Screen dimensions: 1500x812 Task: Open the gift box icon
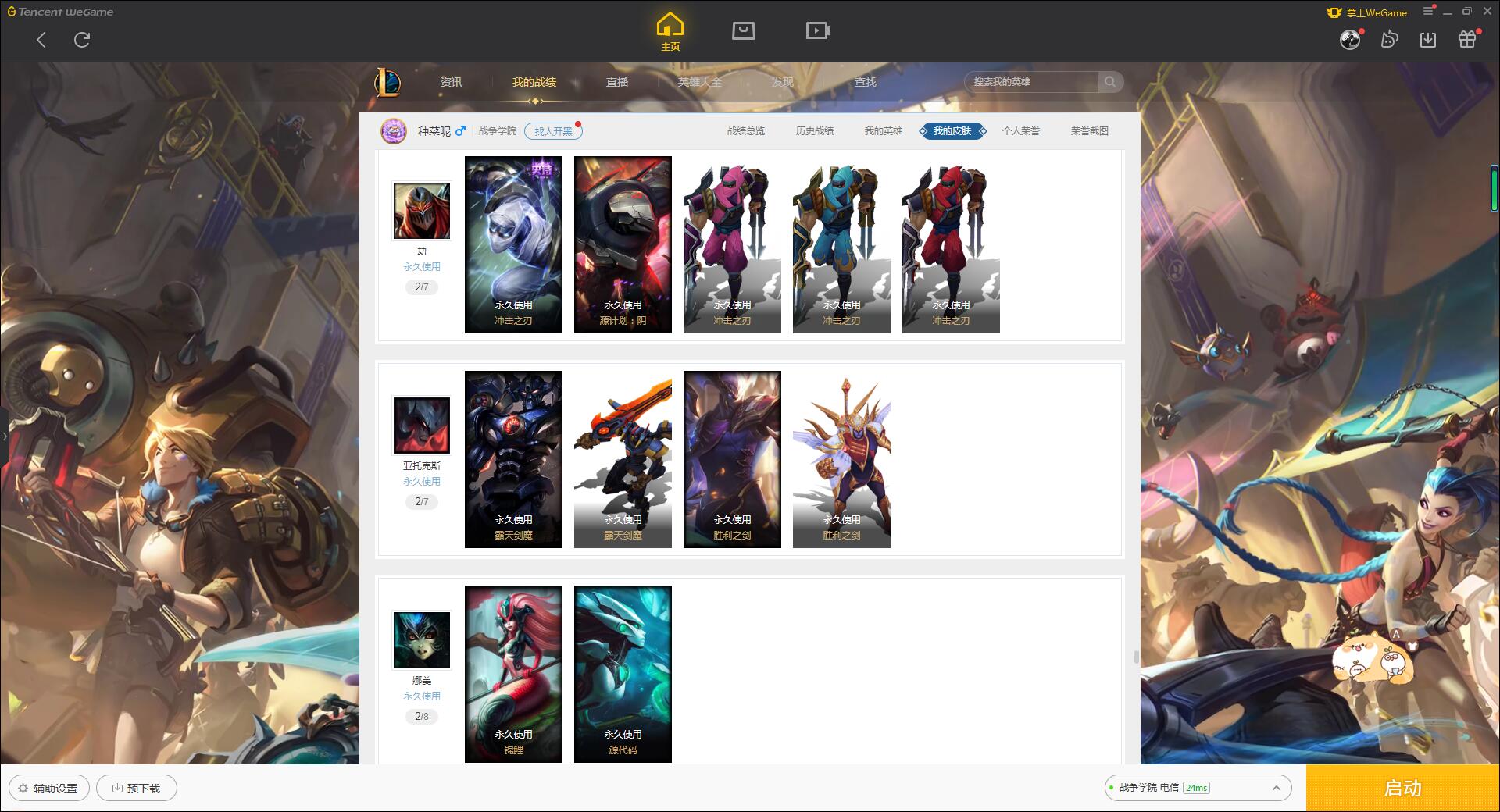click(x=1467, y=39)
